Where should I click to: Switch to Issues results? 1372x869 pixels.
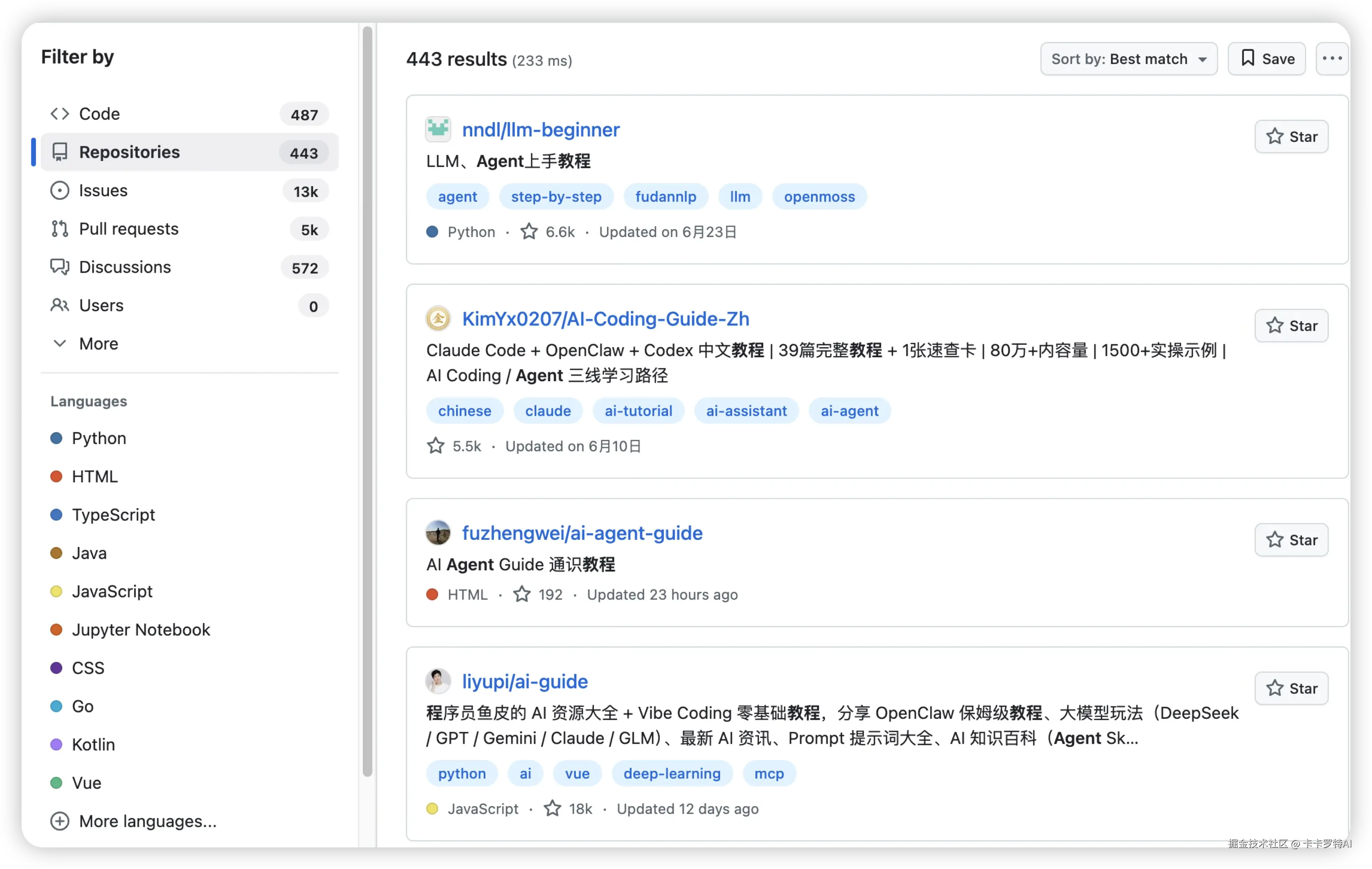(x=190, y=190)
